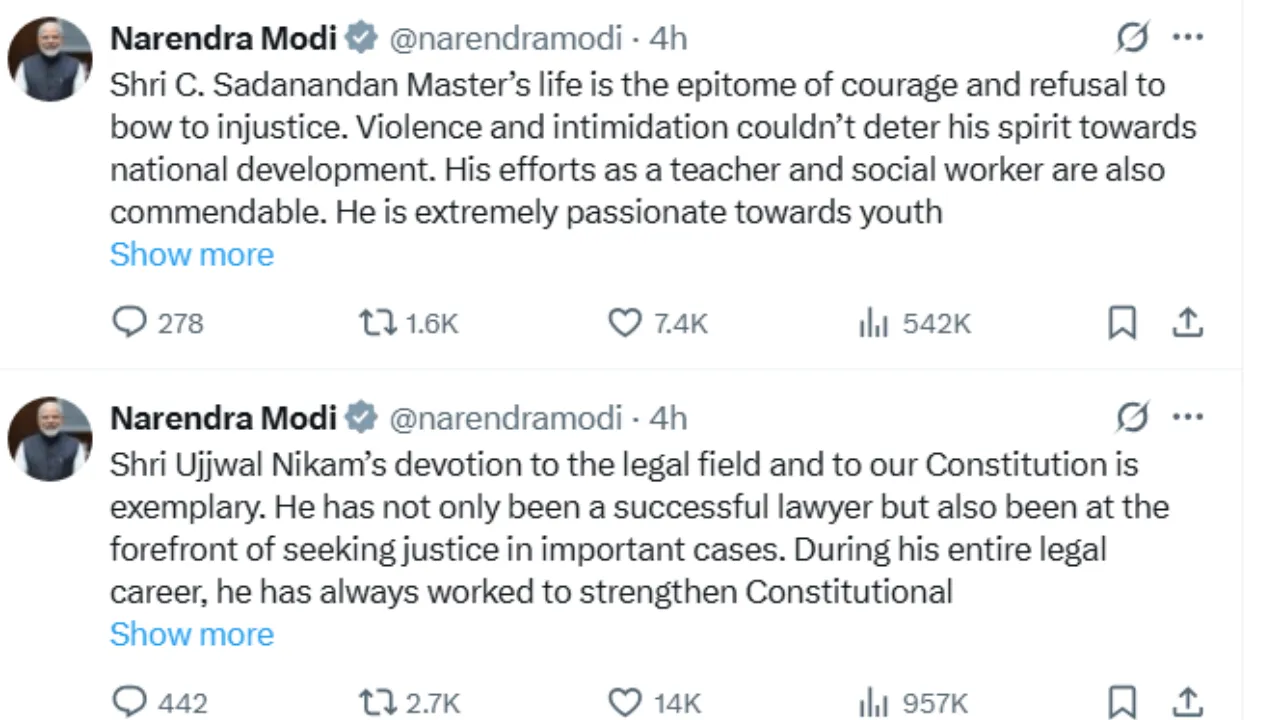Image resolution: width=1280 pixels, height=720 pixels.
Task: View replies on the second tweet
Action: (x=130, y=702)
